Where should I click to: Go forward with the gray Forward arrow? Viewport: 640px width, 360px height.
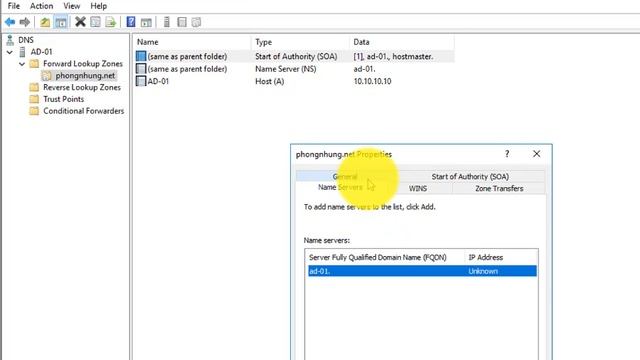click(x=24, y=22)
